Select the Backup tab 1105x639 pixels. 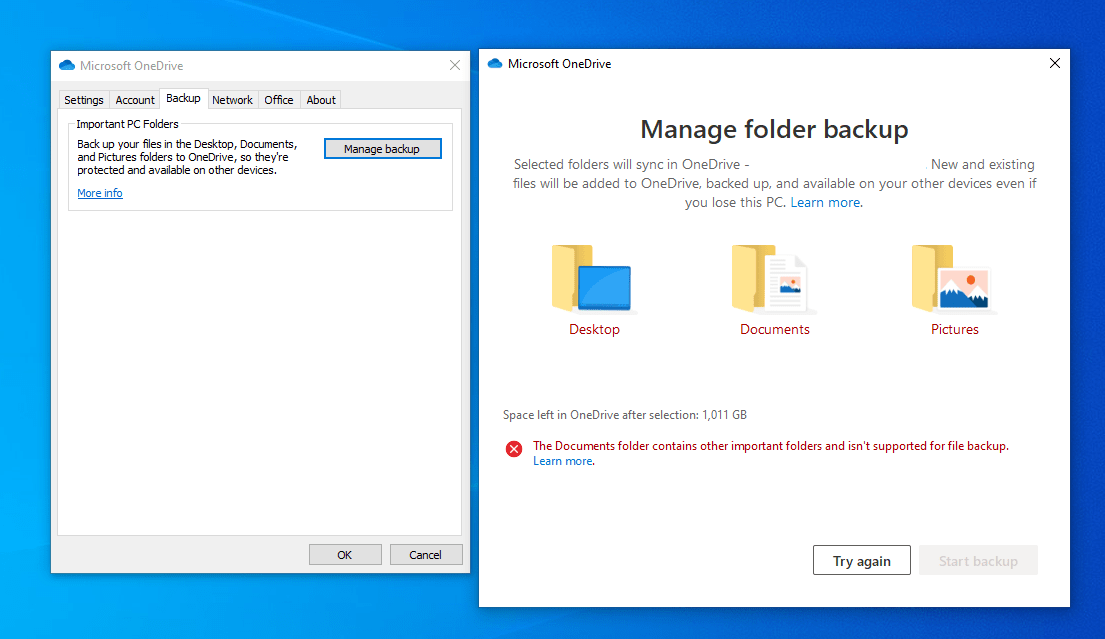183,98
